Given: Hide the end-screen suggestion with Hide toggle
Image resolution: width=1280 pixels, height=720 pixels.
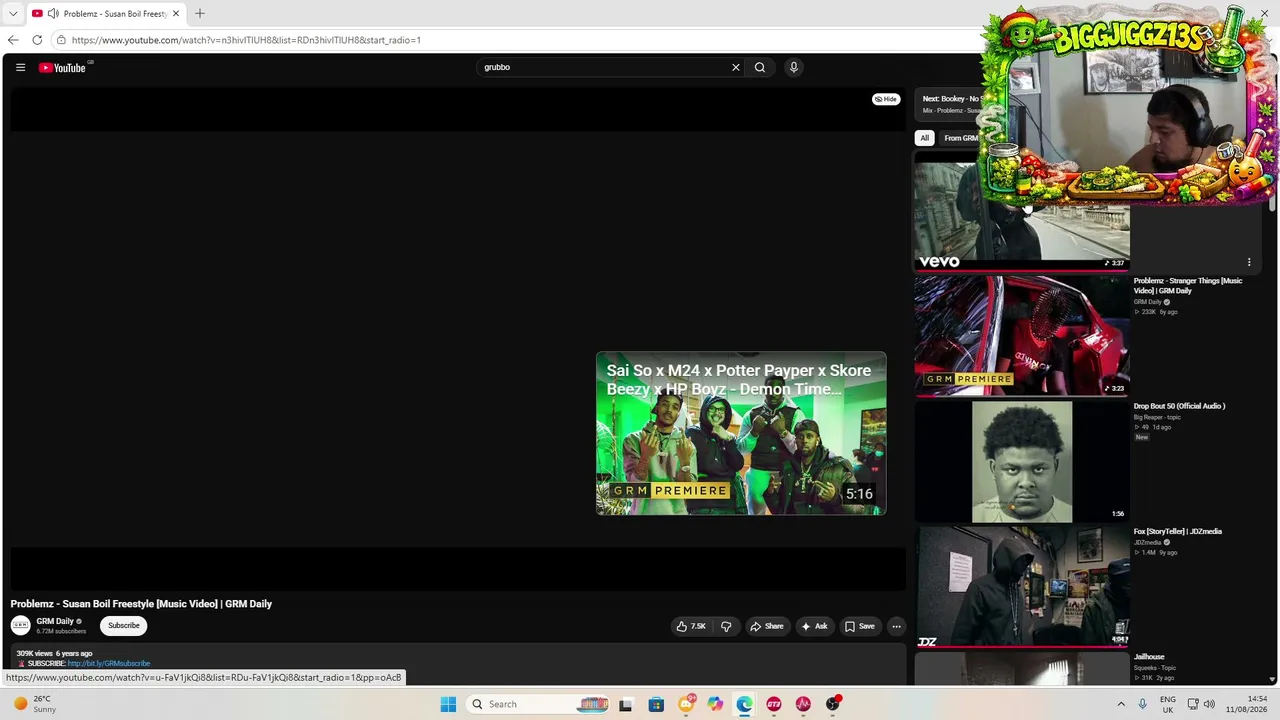Looking at the screenshot, I should pos(886,99).
